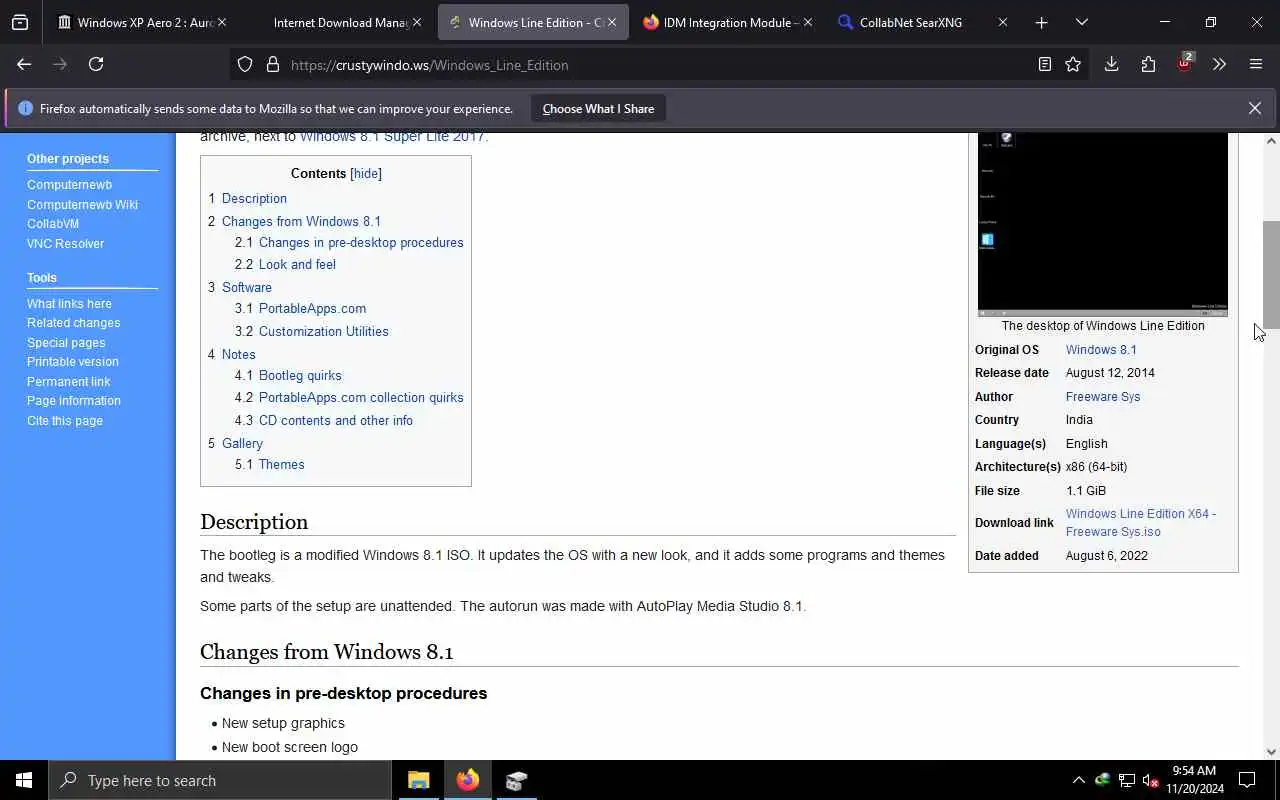Open Printable version link
Viewport: 1280px width, 800px height.
click(72, 362)
